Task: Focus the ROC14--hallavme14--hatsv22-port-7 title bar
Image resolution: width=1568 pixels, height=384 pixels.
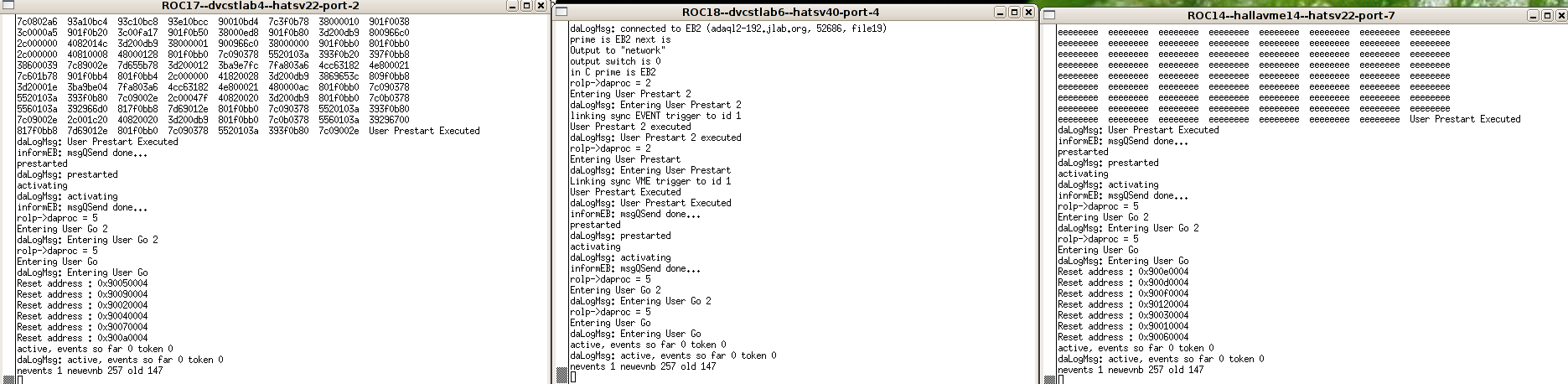Action: pyautogui.click(x=1290, y=15)
